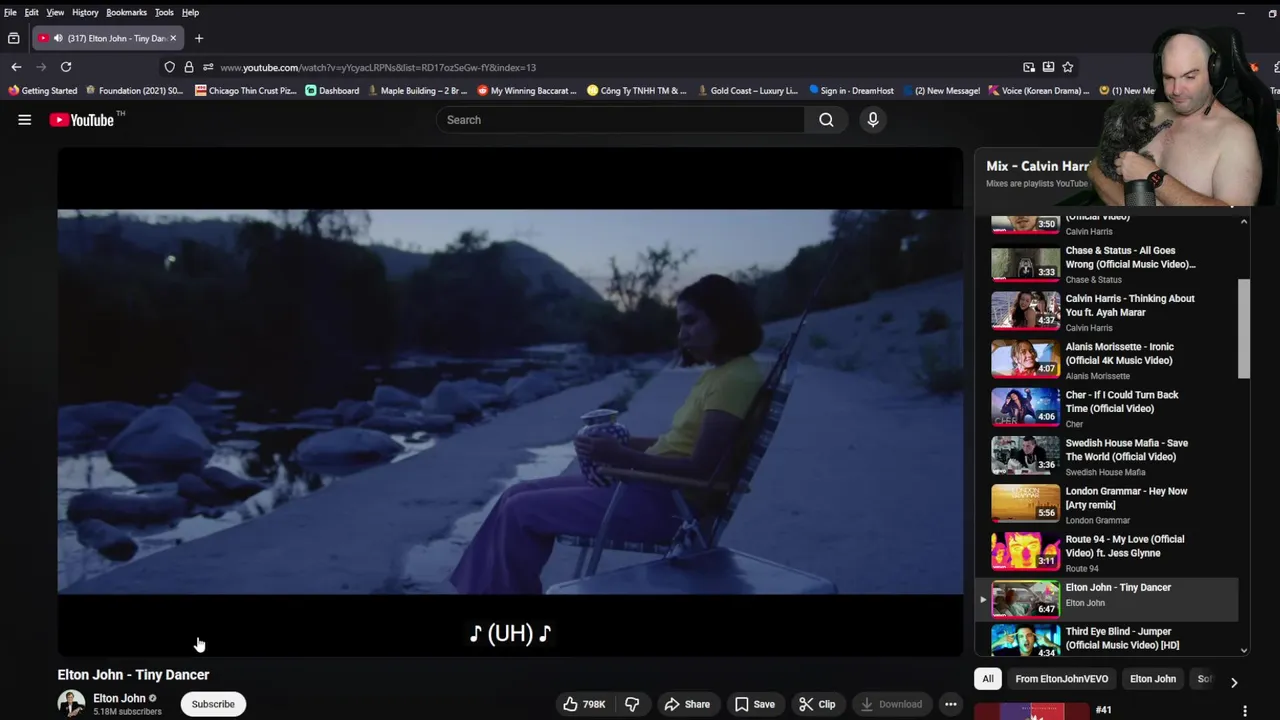
Task: Click the Clip button
Action: [817, 704]
